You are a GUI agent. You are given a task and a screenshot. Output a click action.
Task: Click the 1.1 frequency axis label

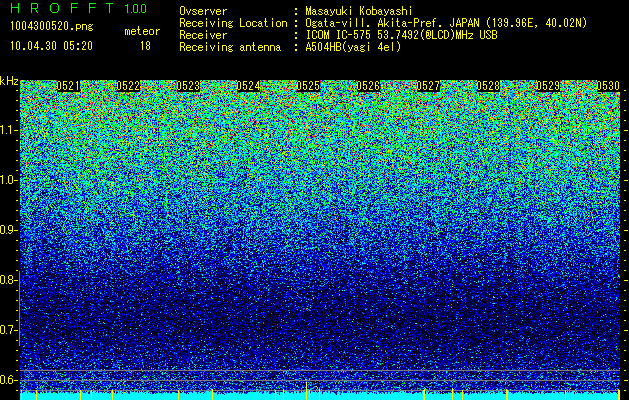[9, 130]
